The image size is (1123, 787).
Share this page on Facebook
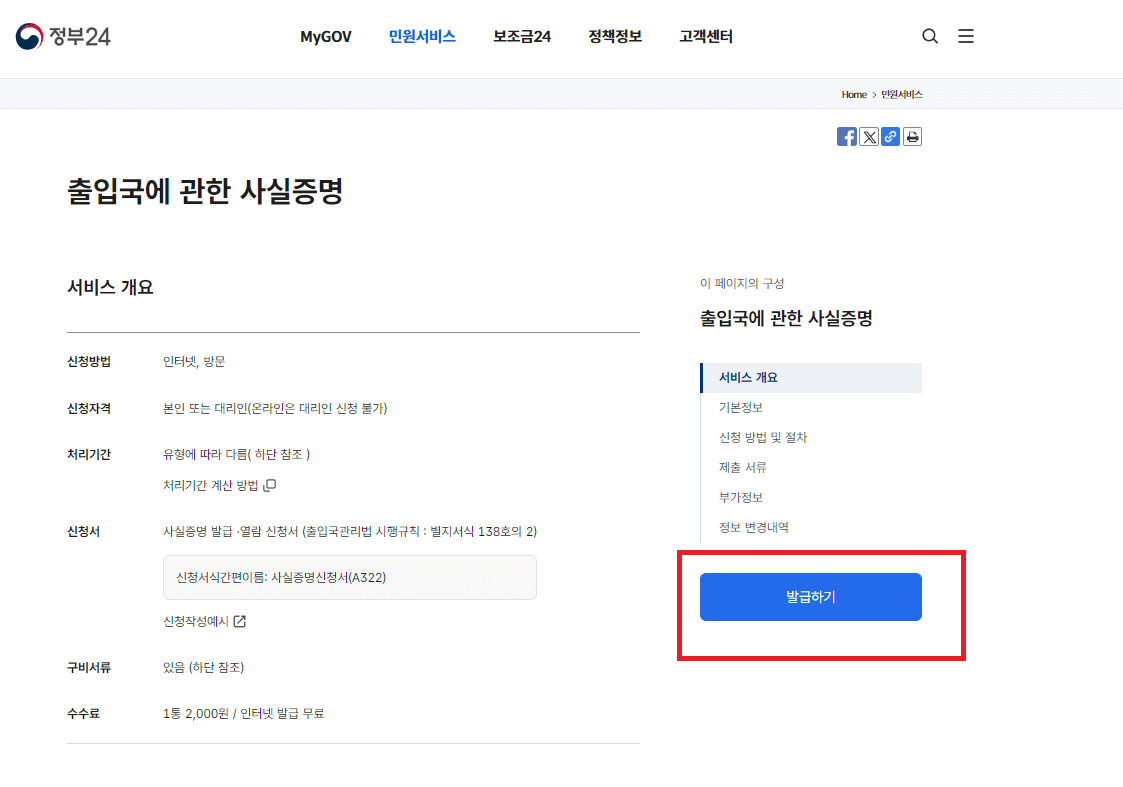(846, 136)
